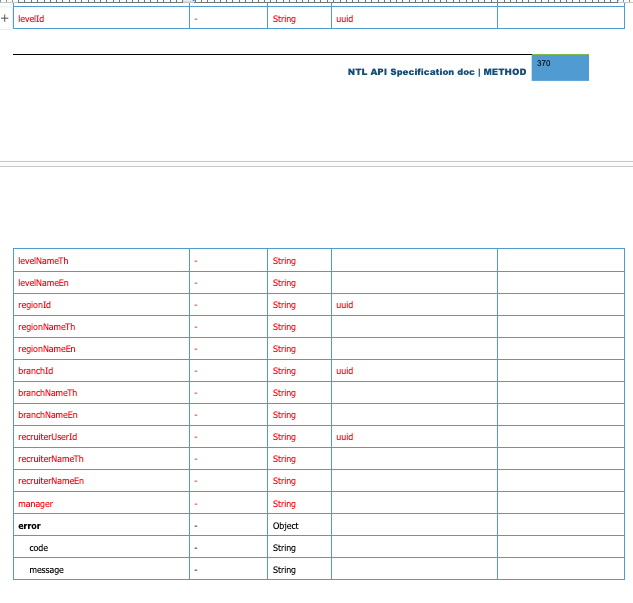
Task: Click the Object type in error row
Action: tap(285, 525)
